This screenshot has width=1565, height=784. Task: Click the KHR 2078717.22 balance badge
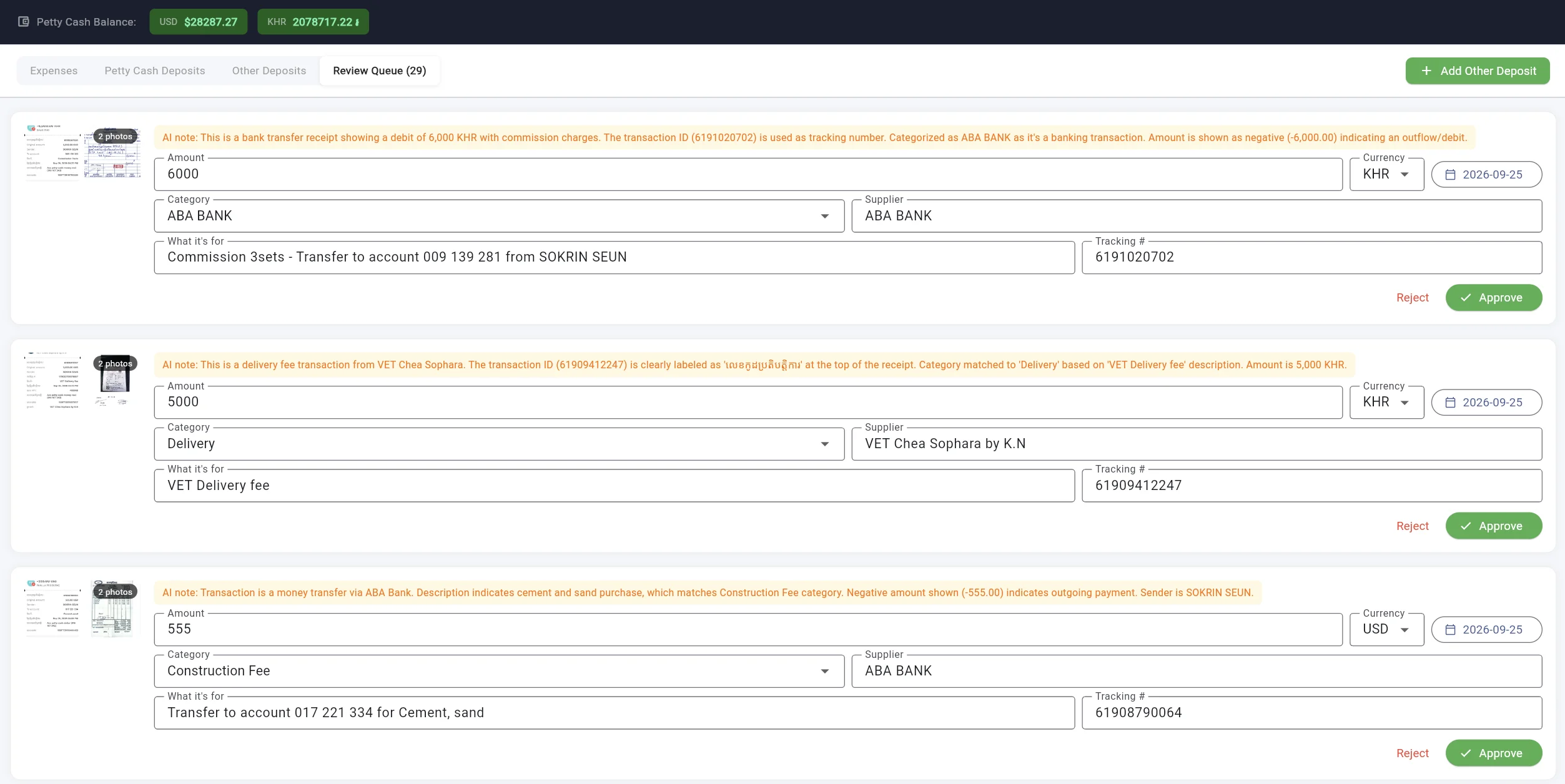point(313,22)
